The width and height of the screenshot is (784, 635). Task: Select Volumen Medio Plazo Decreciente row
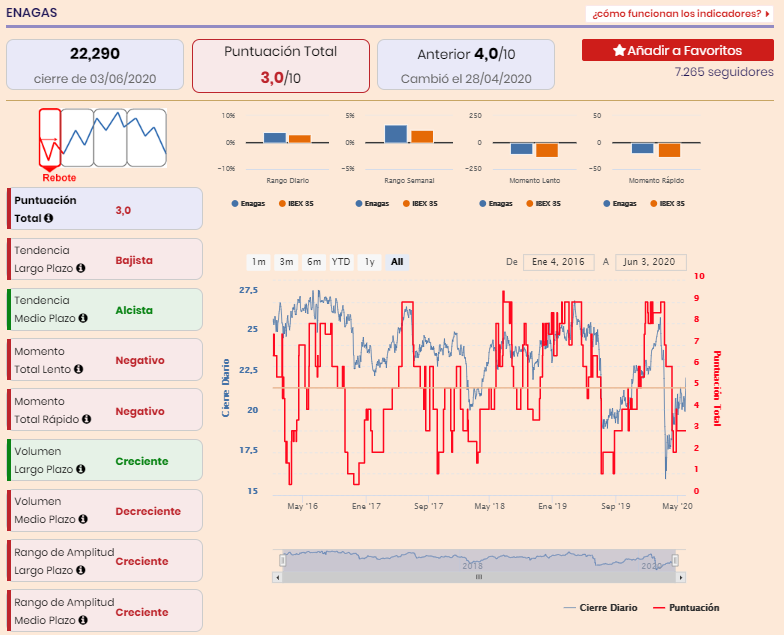tap(105, 510)
